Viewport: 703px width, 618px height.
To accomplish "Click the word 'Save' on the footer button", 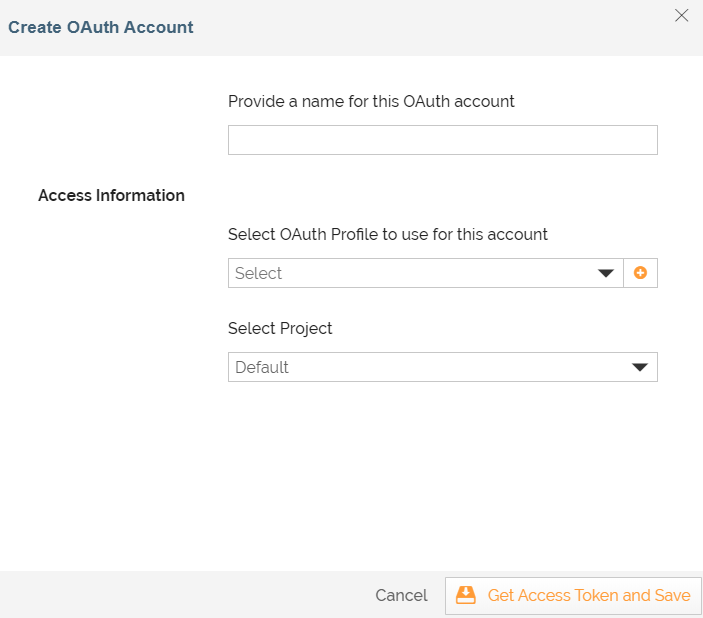I will [x=672, y=595].
